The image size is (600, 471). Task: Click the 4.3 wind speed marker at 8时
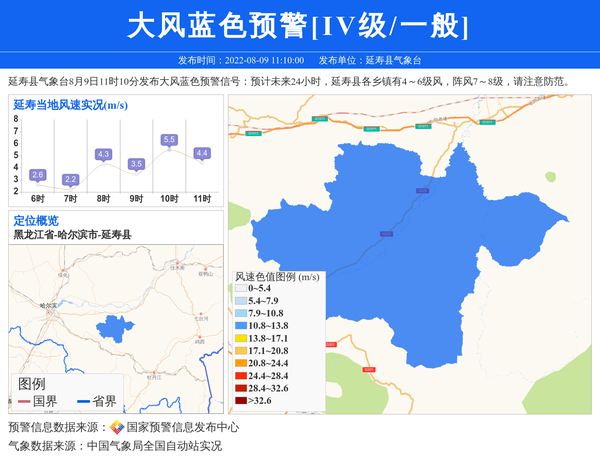click(x=103, y=155)
